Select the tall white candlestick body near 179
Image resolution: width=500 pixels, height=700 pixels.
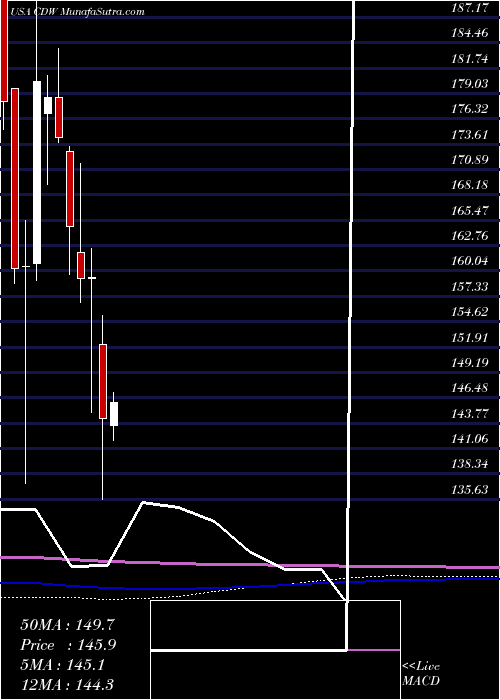[37, 172]
